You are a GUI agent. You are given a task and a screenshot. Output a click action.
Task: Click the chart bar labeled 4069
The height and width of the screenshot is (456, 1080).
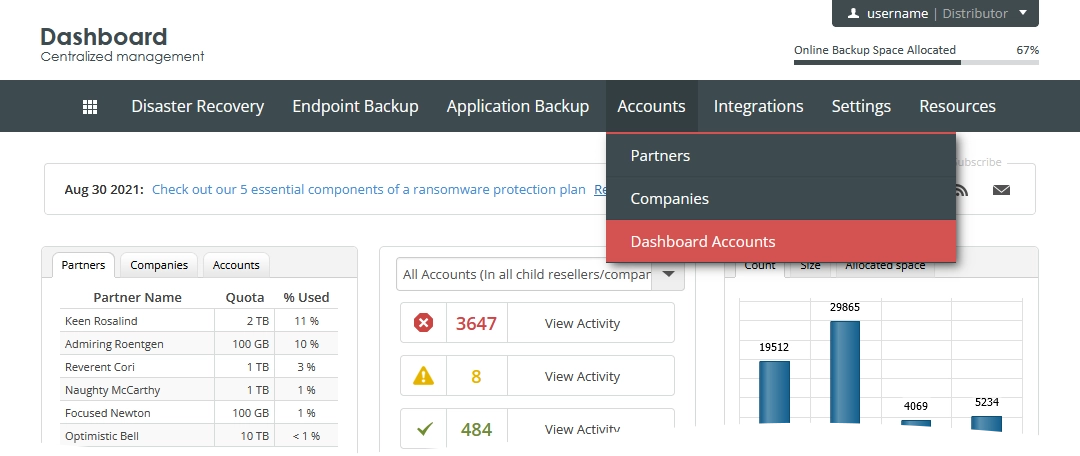click(x=915, y=422)
